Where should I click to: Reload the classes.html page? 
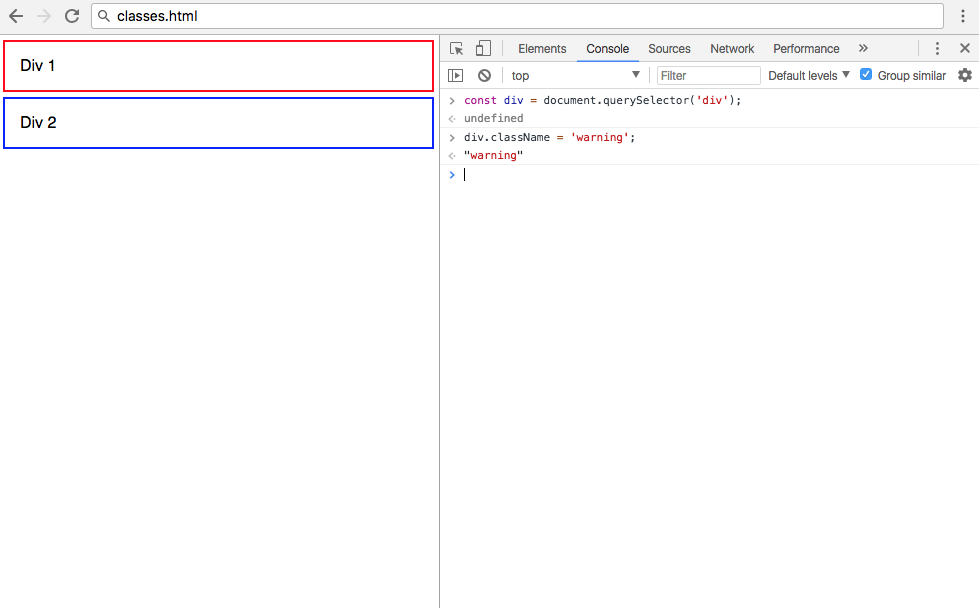(70, 16)
